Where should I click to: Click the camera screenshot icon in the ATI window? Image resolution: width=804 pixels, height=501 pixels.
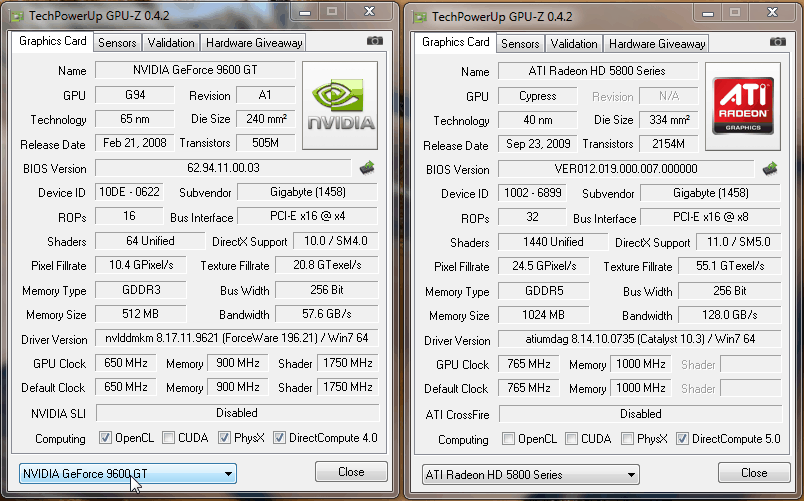click(778, 42)
